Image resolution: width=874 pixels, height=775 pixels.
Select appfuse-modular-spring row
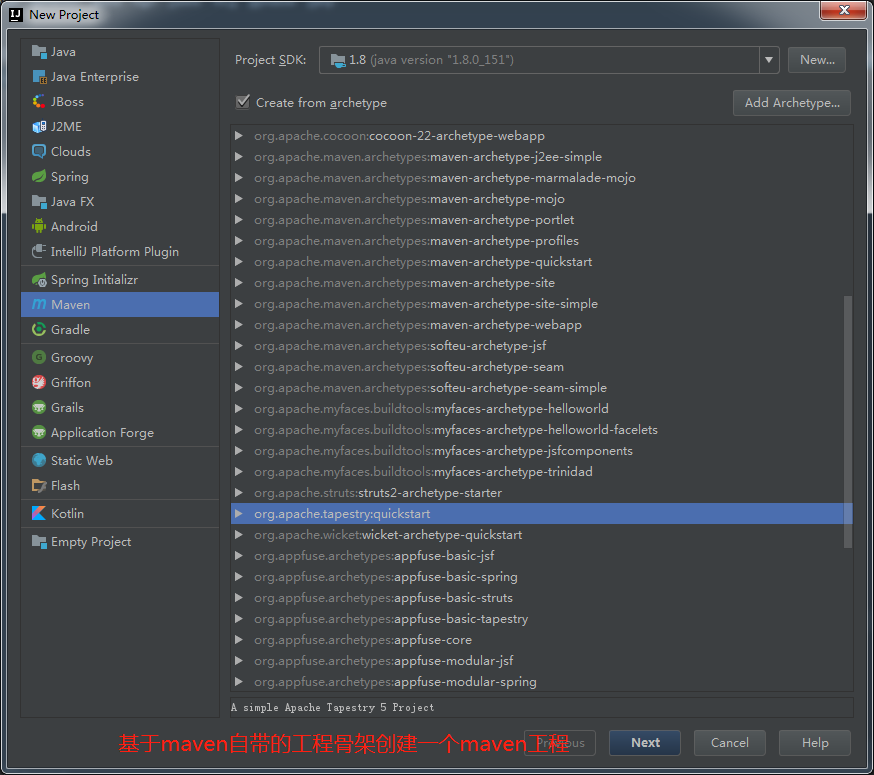click(x=542, y=682)
